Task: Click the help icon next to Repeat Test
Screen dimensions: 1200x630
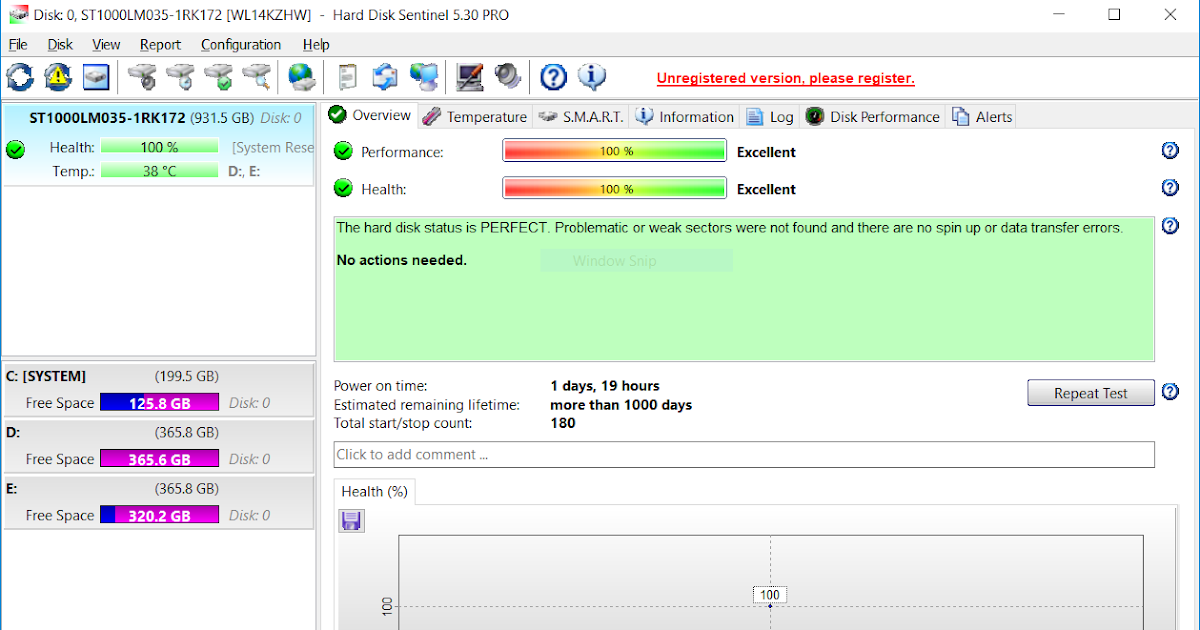Action: pyautogui.click(x=1171, y=392)
